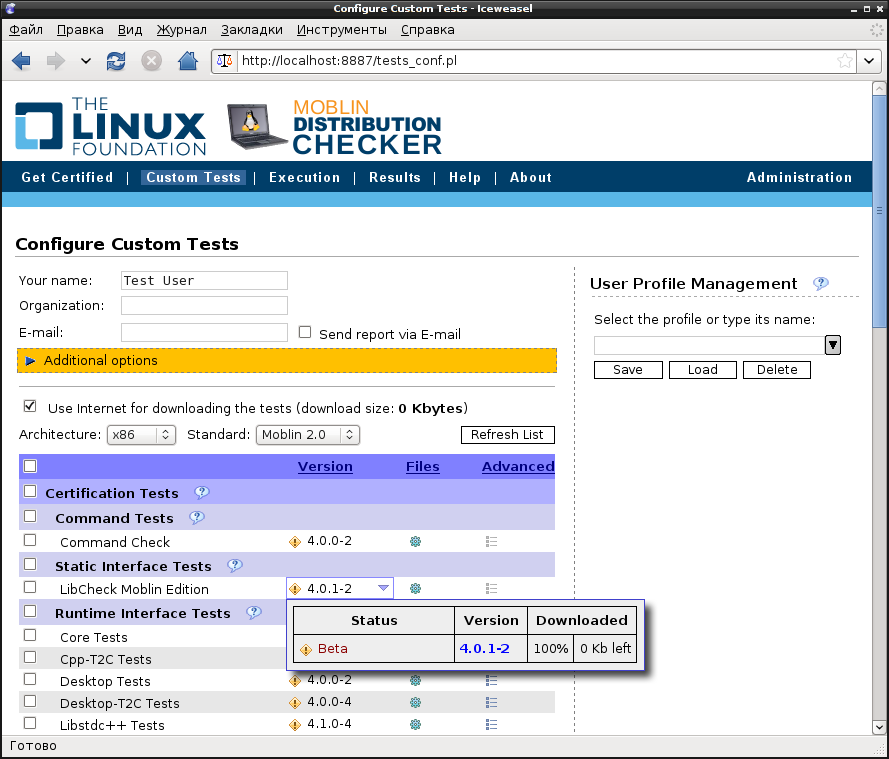889x759 pixels.
Task: Open the profile name dropdown arrow
Action: click(x=832, y=345)
